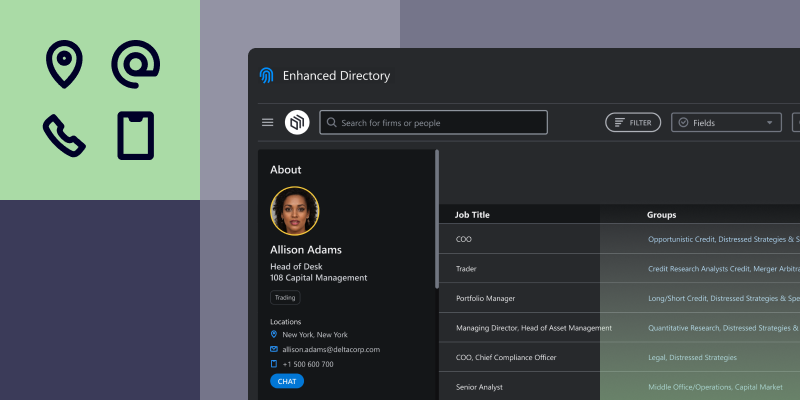Click in the firms or people search field
The width and height of the screenshot is (800, 400).
point(440,123)
